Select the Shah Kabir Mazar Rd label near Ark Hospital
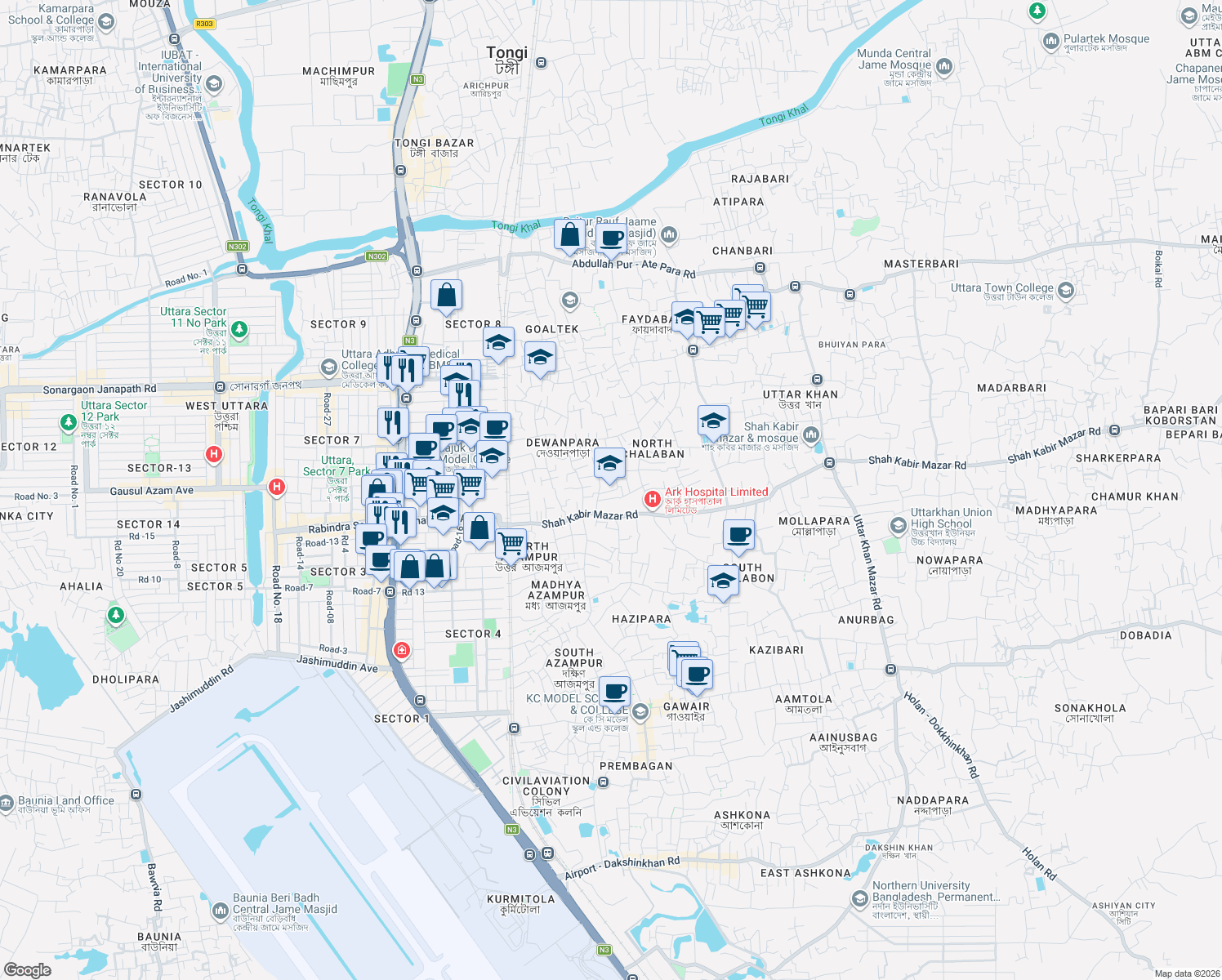Screen dimensions: 1222x980 (x=590, y=518)
